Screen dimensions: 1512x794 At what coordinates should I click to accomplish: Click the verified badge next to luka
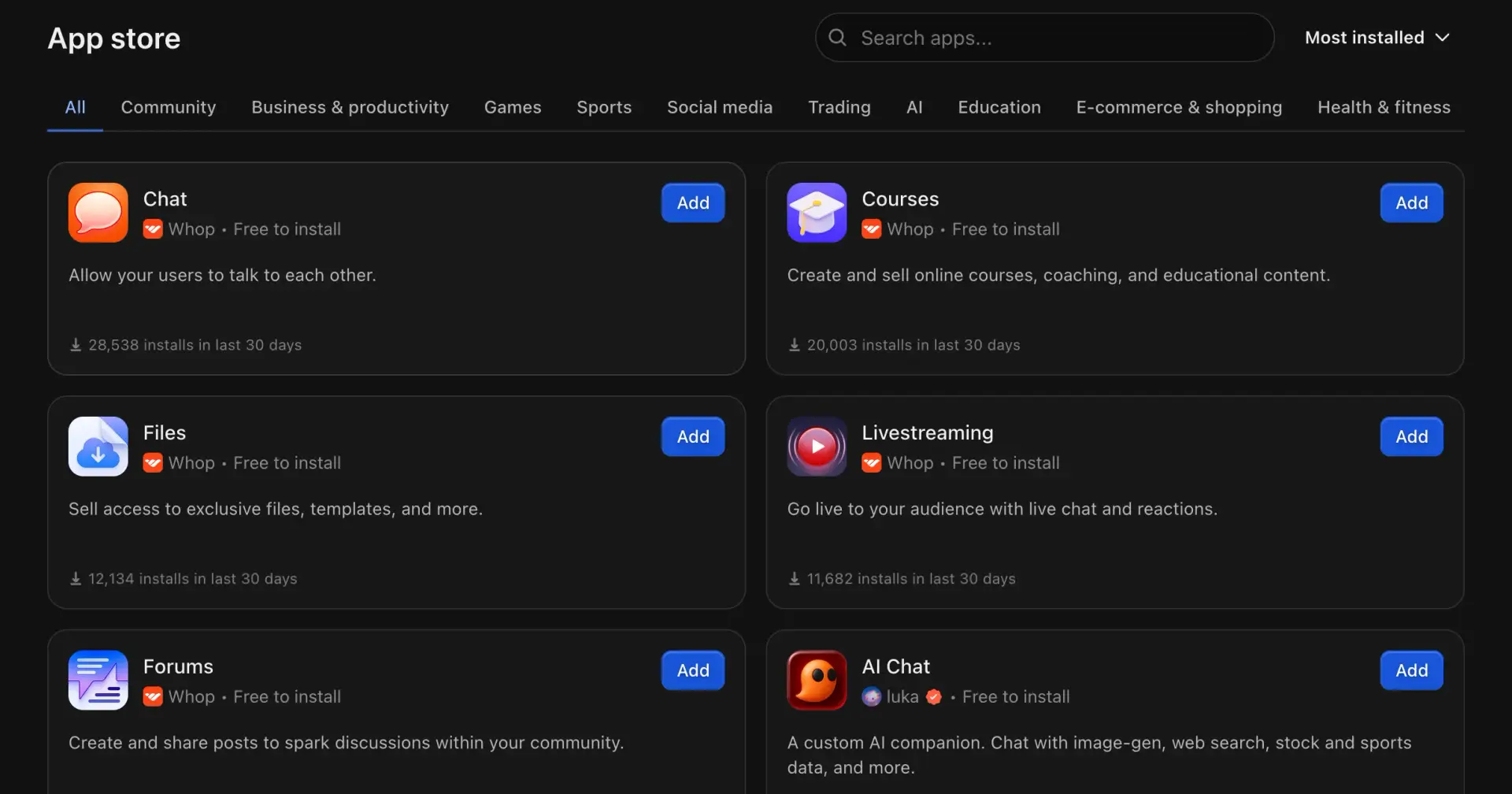935,696
